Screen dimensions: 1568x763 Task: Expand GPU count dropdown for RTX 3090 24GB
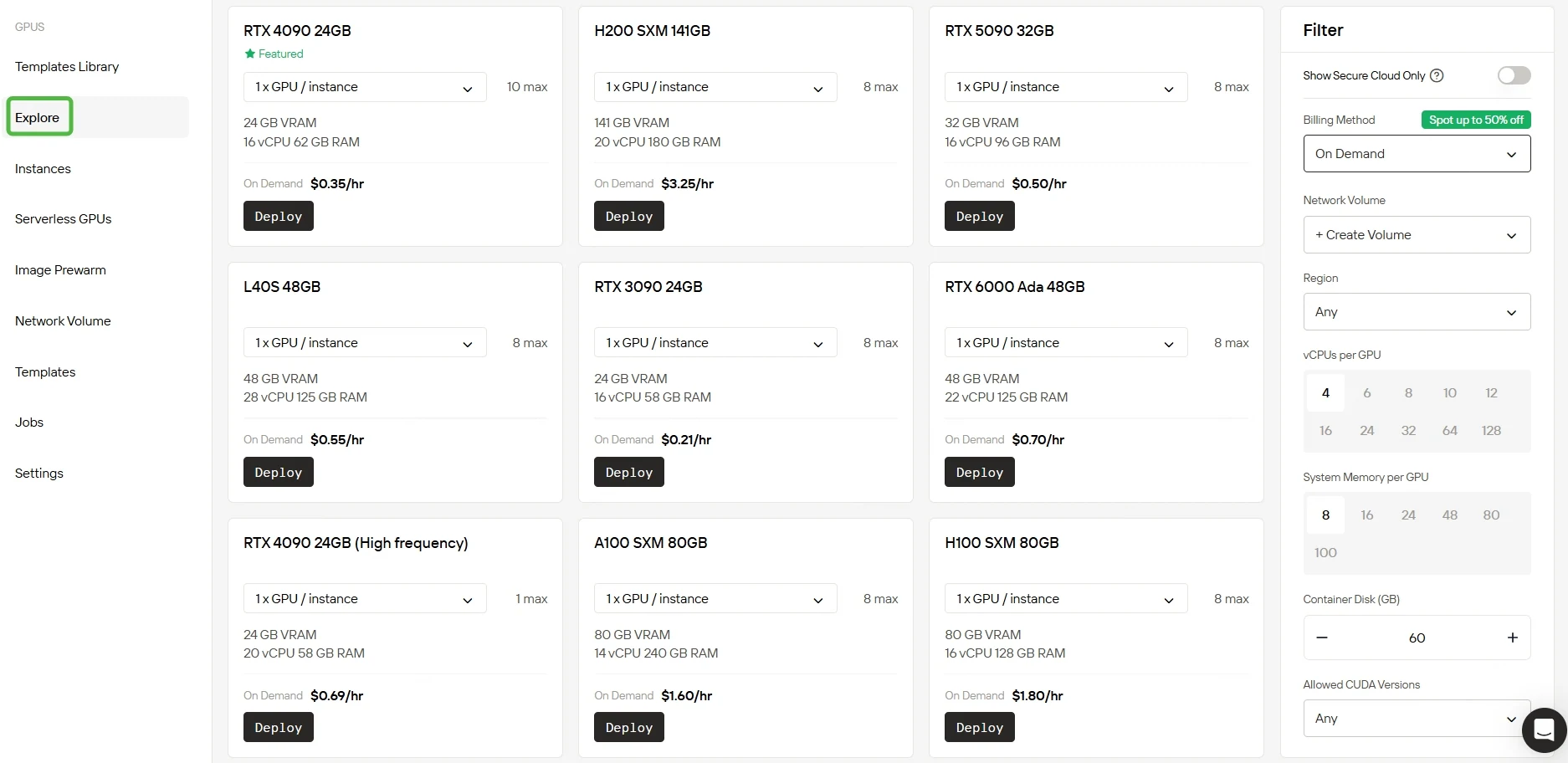(x=715, y=343)
